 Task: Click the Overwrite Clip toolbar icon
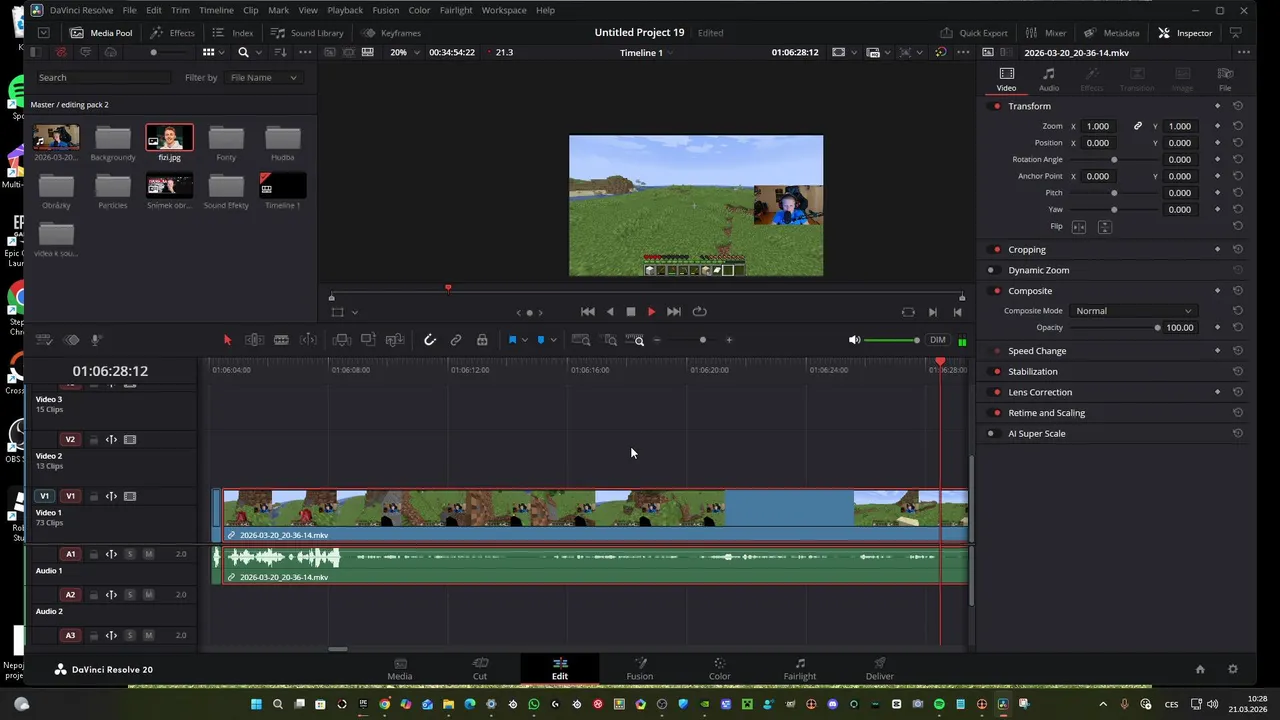click(x=368, y=340)
